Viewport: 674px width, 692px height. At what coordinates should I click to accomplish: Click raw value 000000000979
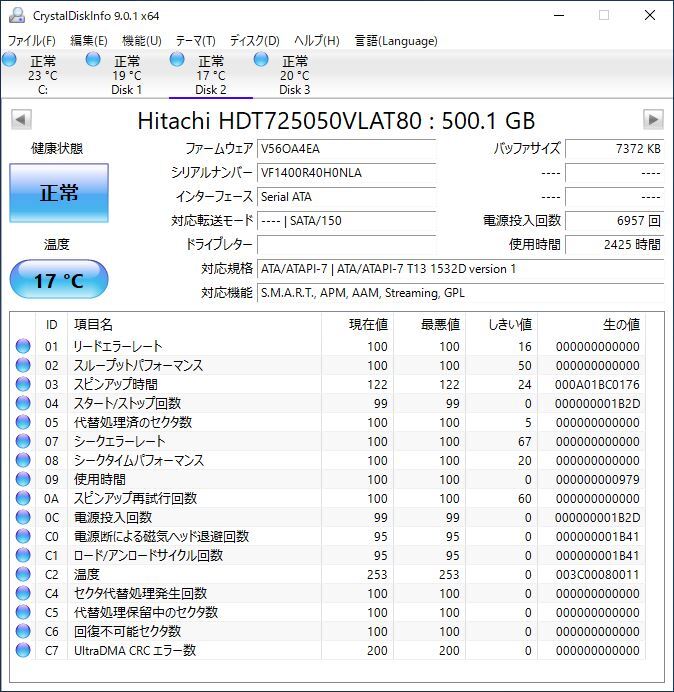[597, 479]
